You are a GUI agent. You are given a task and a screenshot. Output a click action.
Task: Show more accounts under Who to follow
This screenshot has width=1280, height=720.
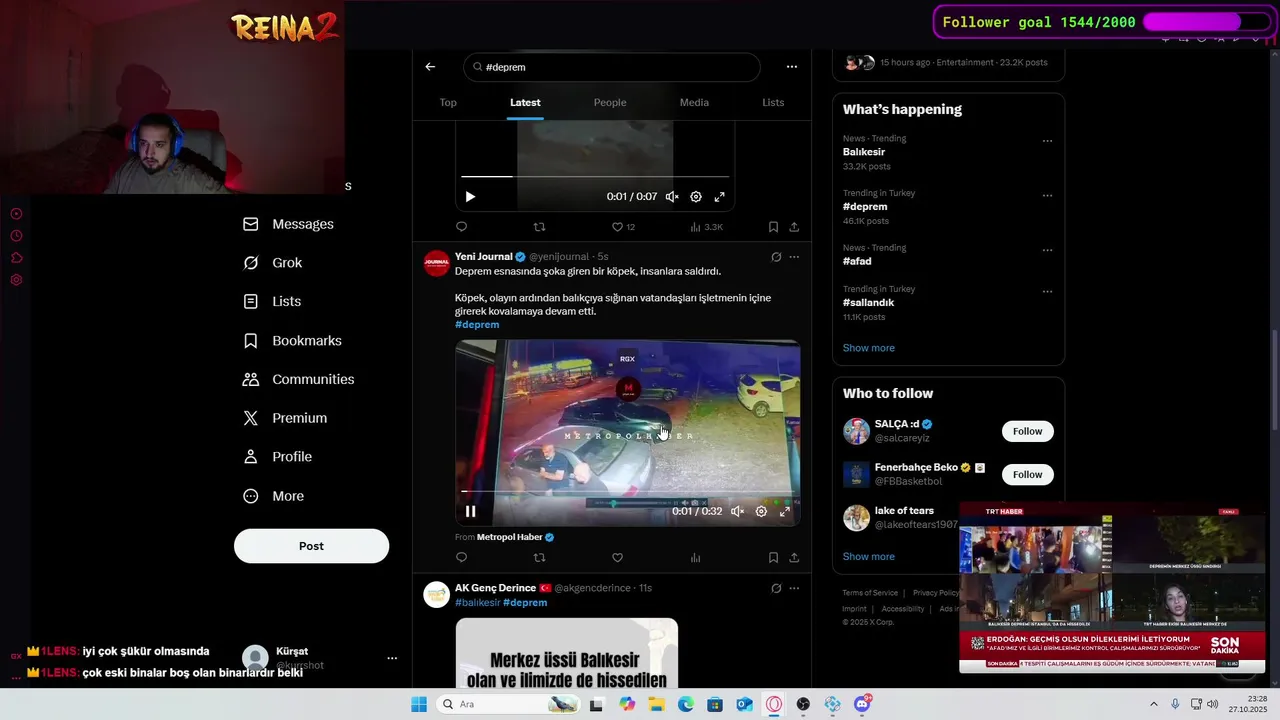(x=868, y=556)
